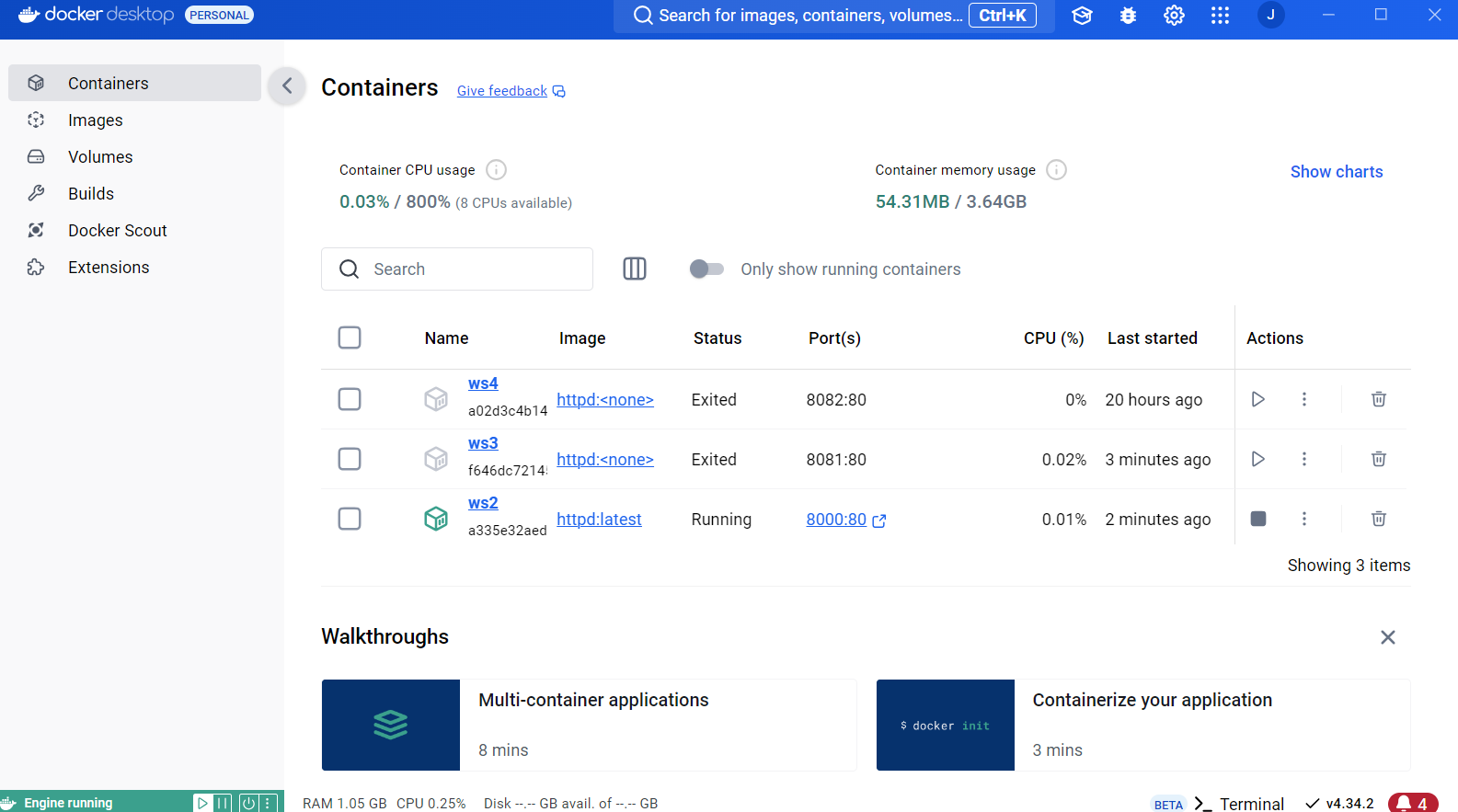Open the user account avatar J
The height and width of the screenshot is (812, 1458).
coord(1270,15)
